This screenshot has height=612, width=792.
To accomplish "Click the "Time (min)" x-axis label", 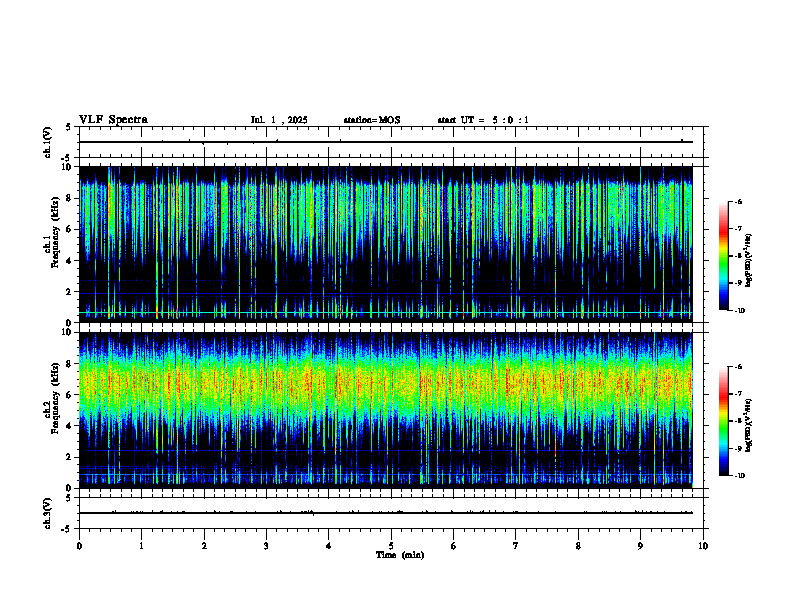I will point(400,555).
